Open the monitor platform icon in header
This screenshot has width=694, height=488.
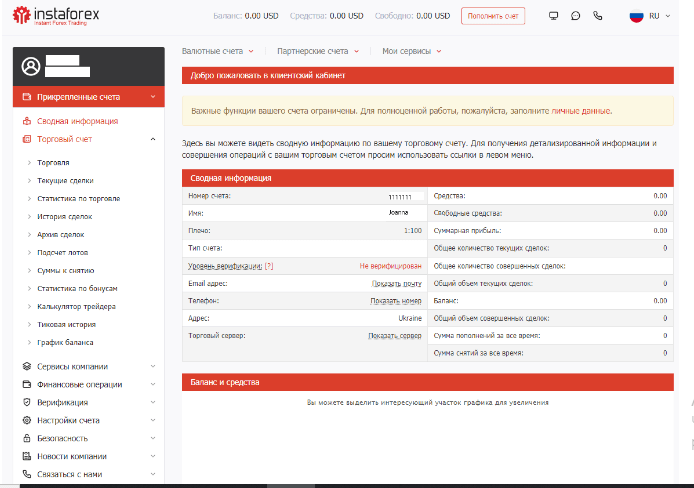553,16
